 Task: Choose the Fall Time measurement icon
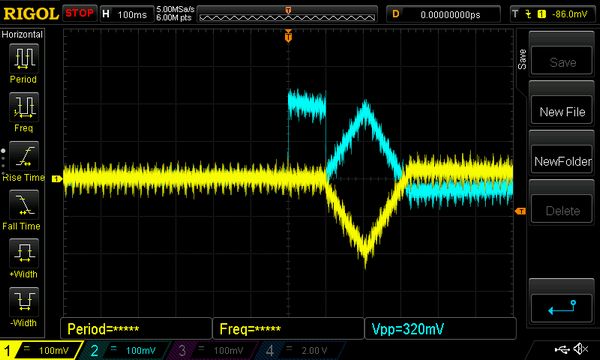tap(24, 205)
